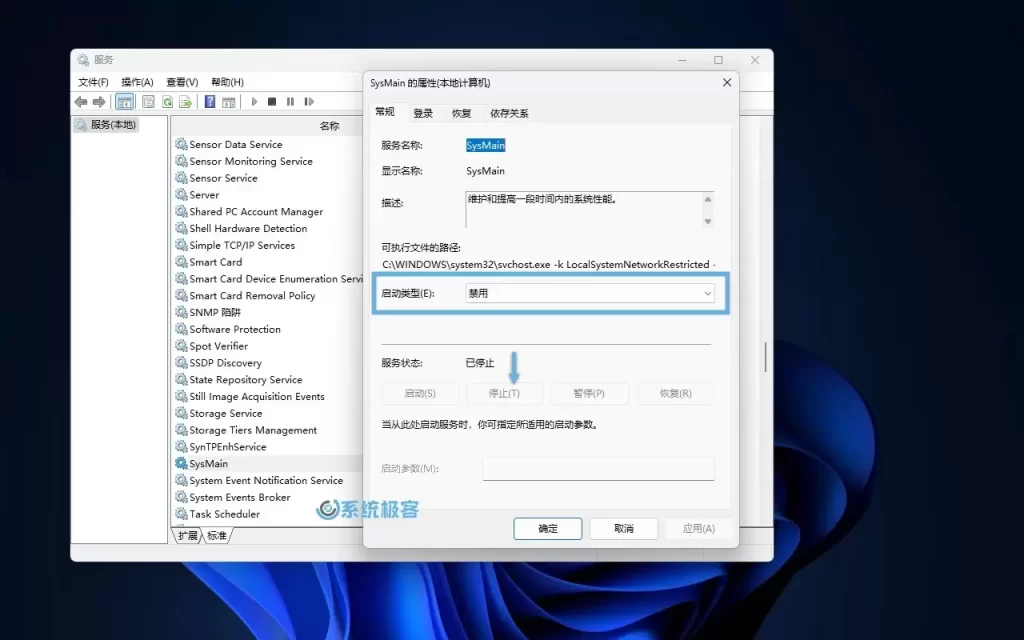Click the 停止(T) button
1024x640 pixels.
tap(505, 393)
